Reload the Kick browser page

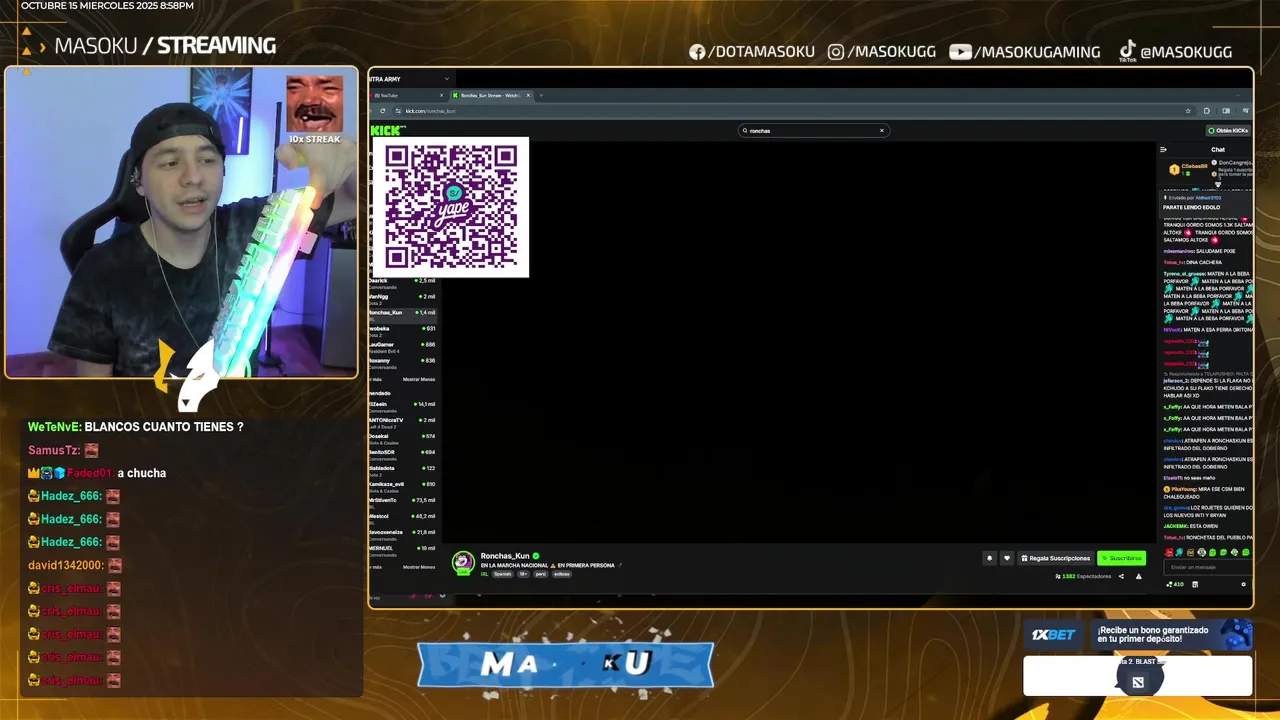(382, 111)
